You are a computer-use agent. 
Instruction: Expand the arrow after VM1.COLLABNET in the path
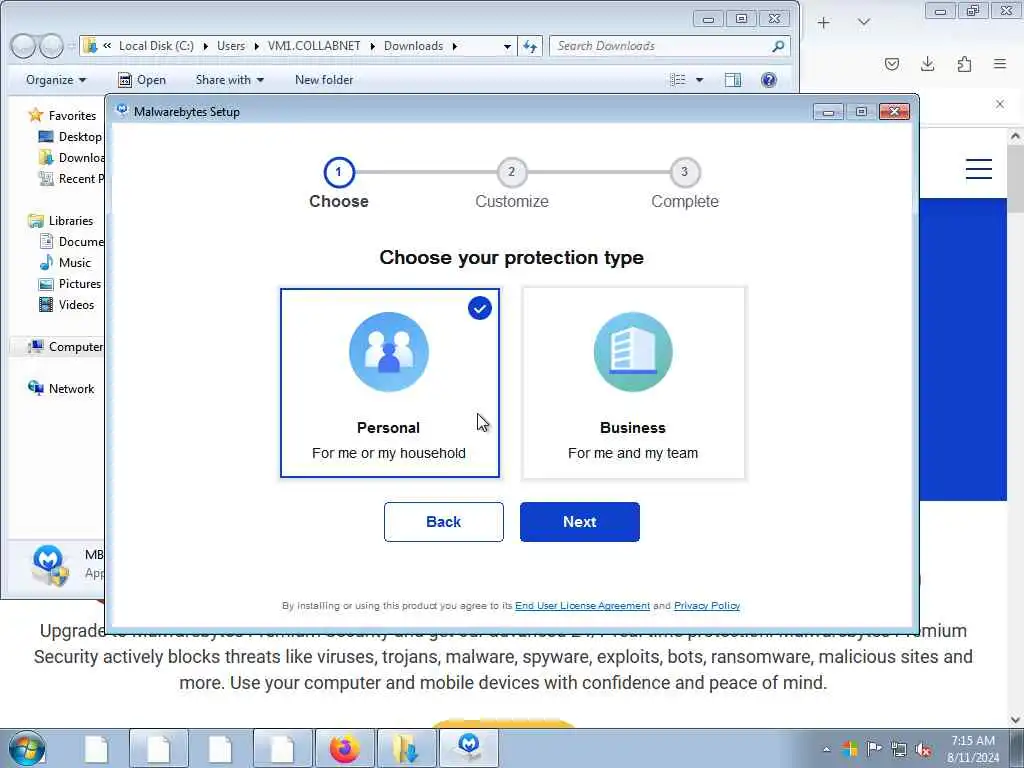coord(372,46)
